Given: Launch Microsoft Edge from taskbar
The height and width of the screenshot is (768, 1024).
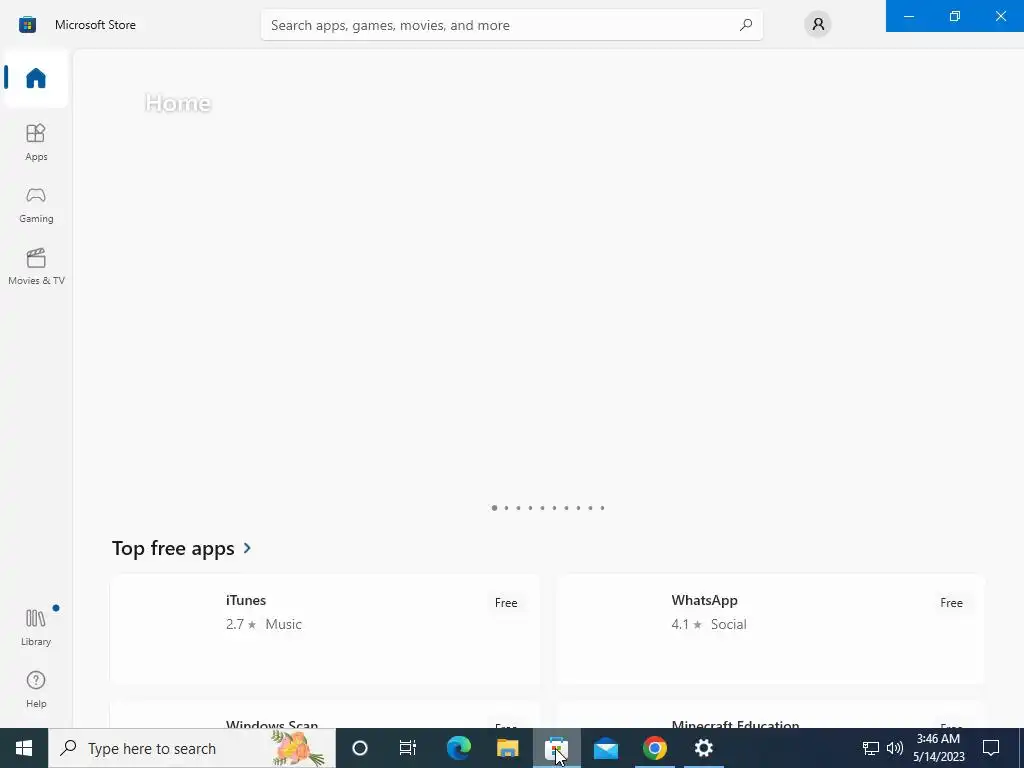Looking at the screenshot, I should point(458,748).
